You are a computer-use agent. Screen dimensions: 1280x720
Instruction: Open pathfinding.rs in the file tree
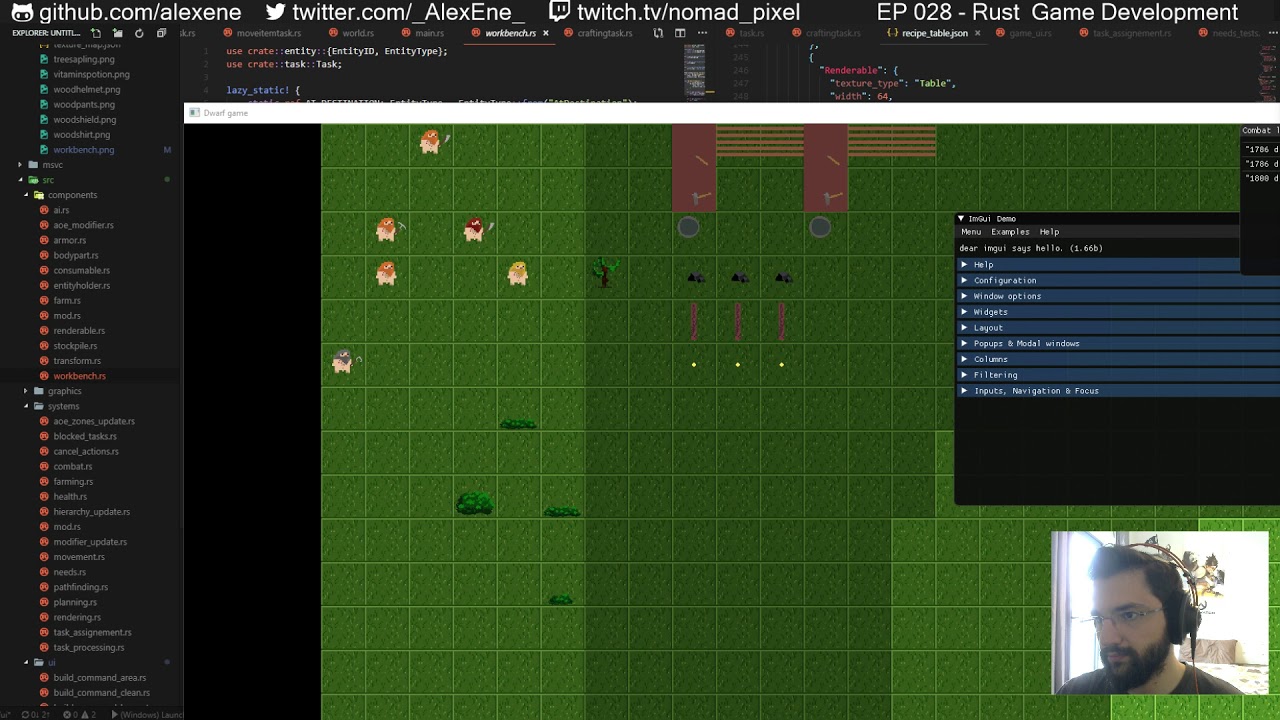[80, 587]
